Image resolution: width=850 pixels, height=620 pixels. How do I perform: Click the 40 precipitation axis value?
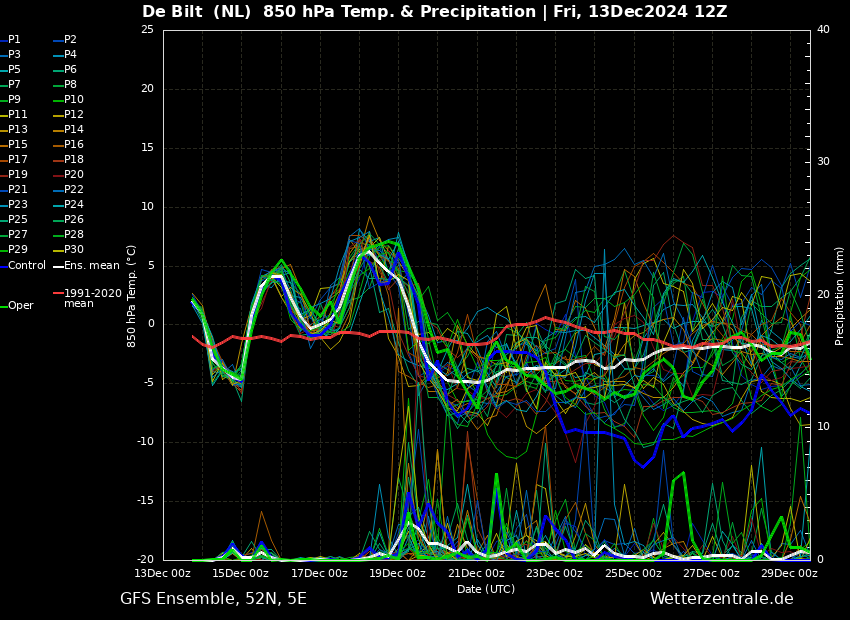click(x=823, y=29)
